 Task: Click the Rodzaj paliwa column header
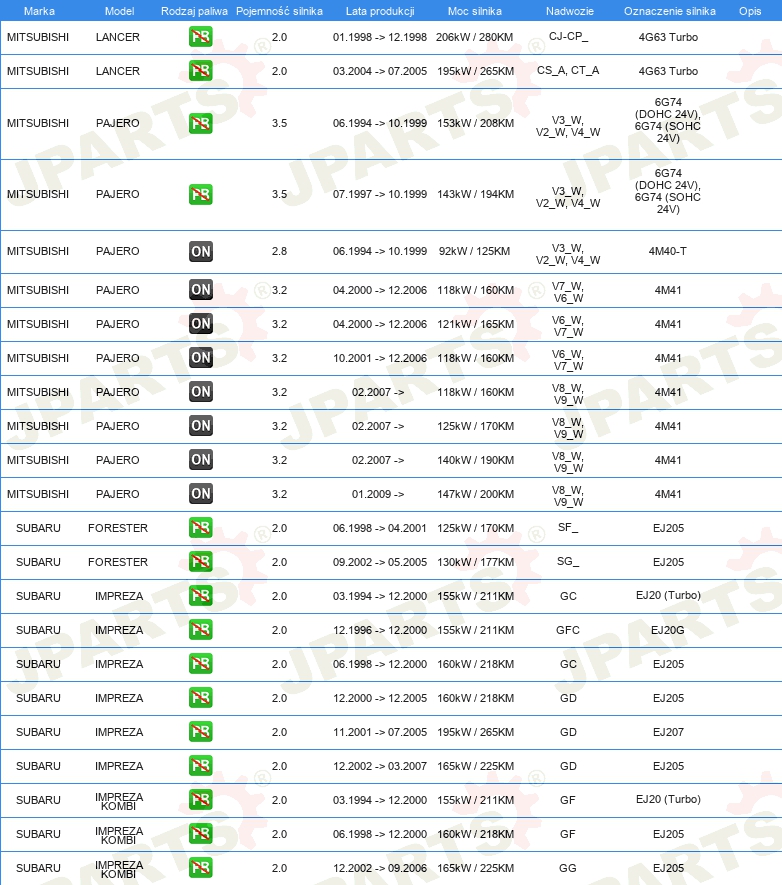coord(194,11)
